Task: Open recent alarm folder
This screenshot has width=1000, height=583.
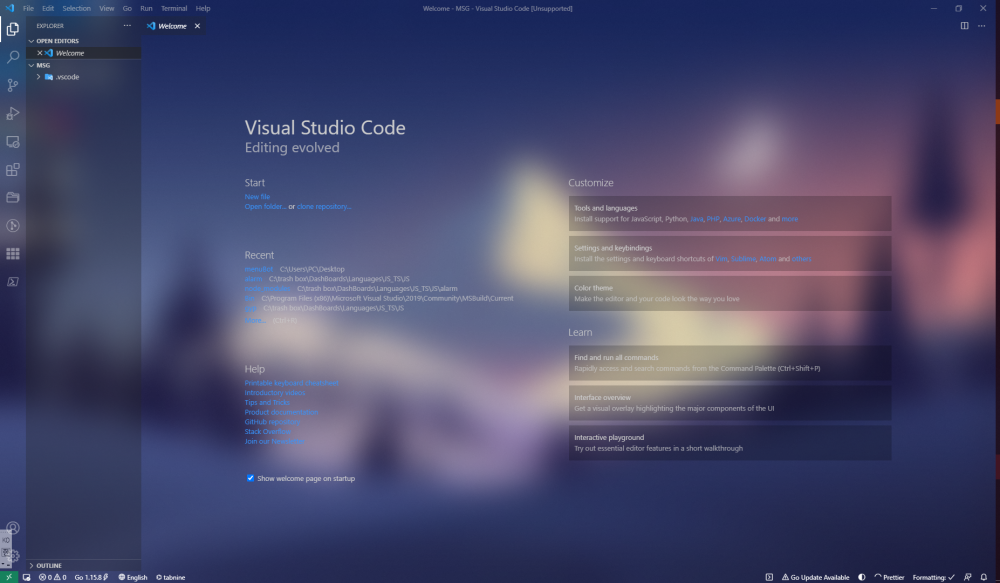Action: click(x=253, y=279)
